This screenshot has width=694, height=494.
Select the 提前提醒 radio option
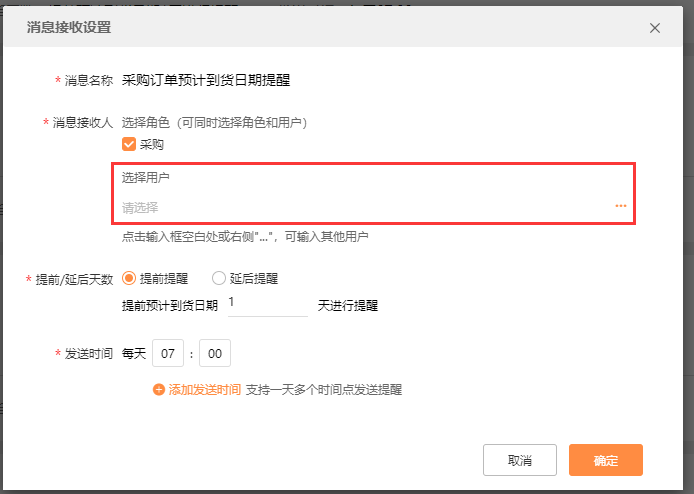129,279
